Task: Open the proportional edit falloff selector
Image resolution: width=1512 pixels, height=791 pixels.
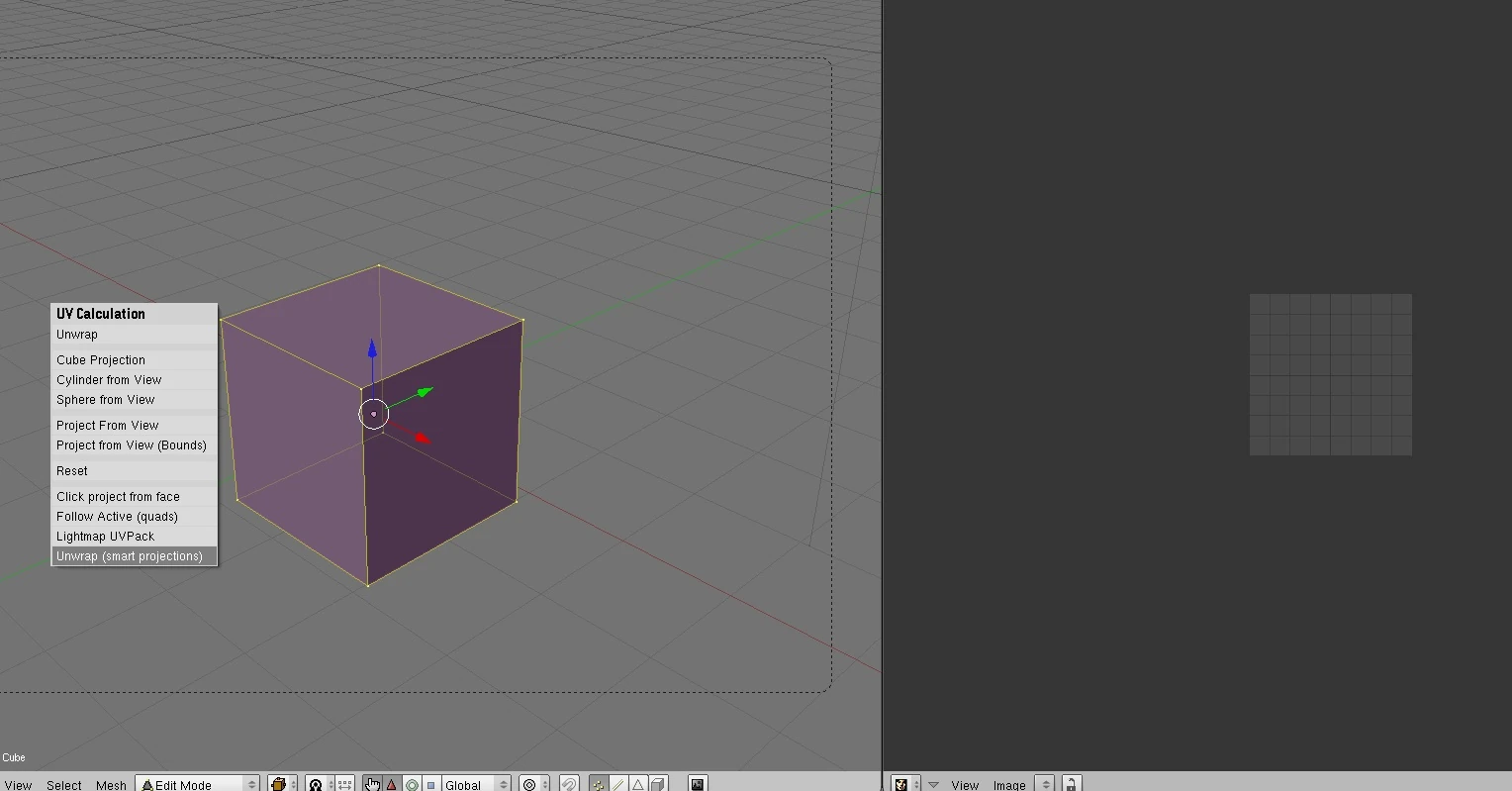Action: tap(534, 784)
